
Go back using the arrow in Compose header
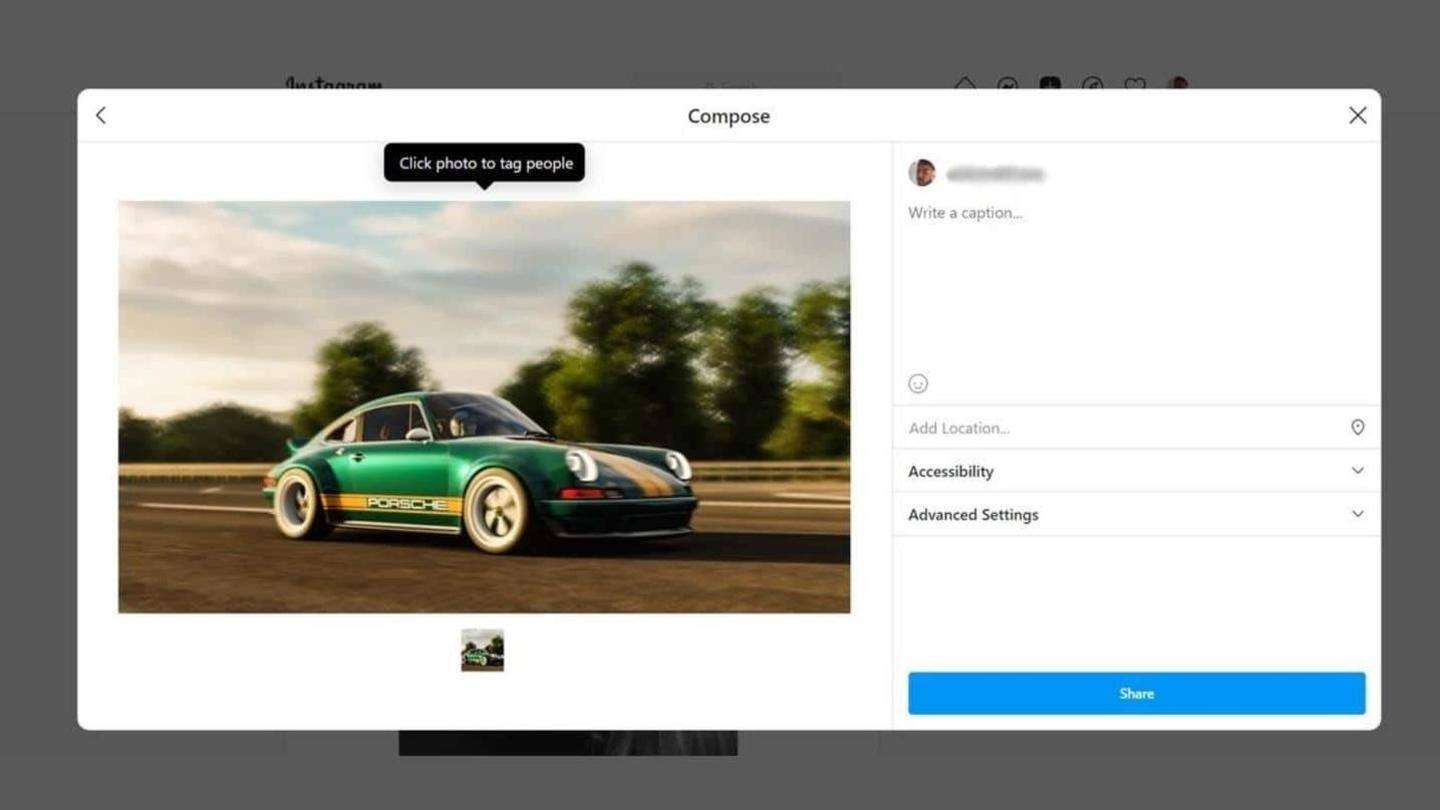[x=101, y=116]
